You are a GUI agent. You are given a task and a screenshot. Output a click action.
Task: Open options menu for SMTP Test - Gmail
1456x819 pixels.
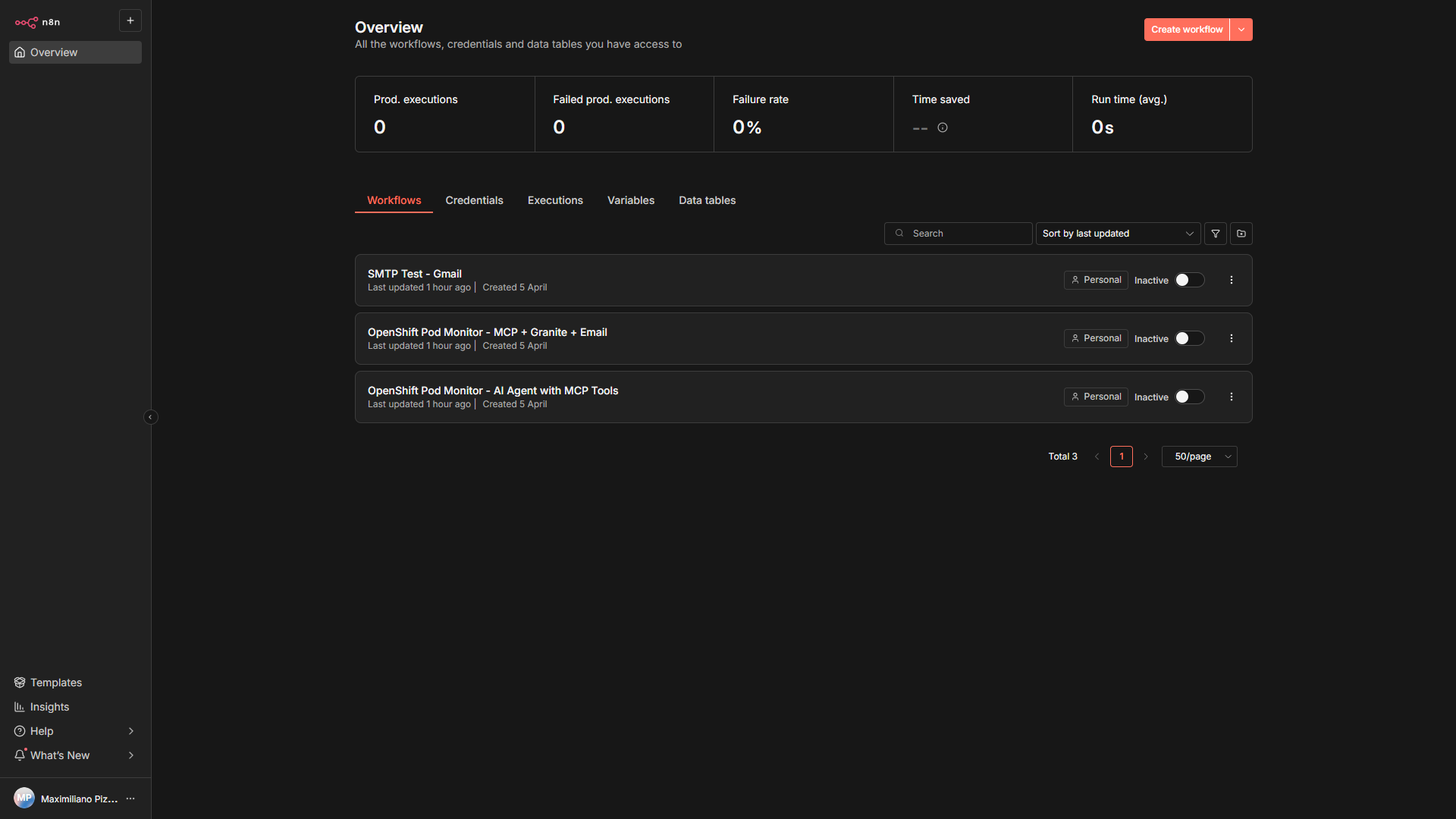(1231, 279)
